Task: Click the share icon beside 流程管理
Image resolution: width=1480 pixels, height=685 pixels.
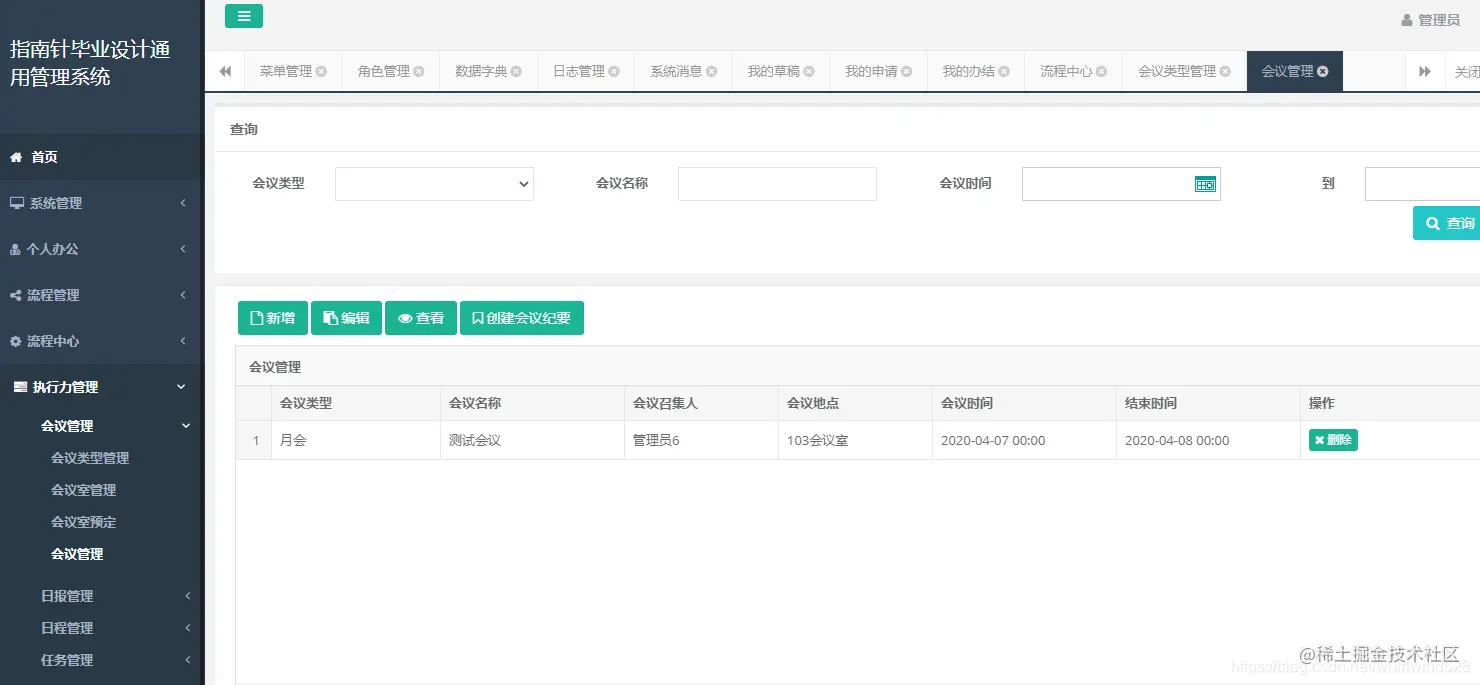Action: point(15,295)
